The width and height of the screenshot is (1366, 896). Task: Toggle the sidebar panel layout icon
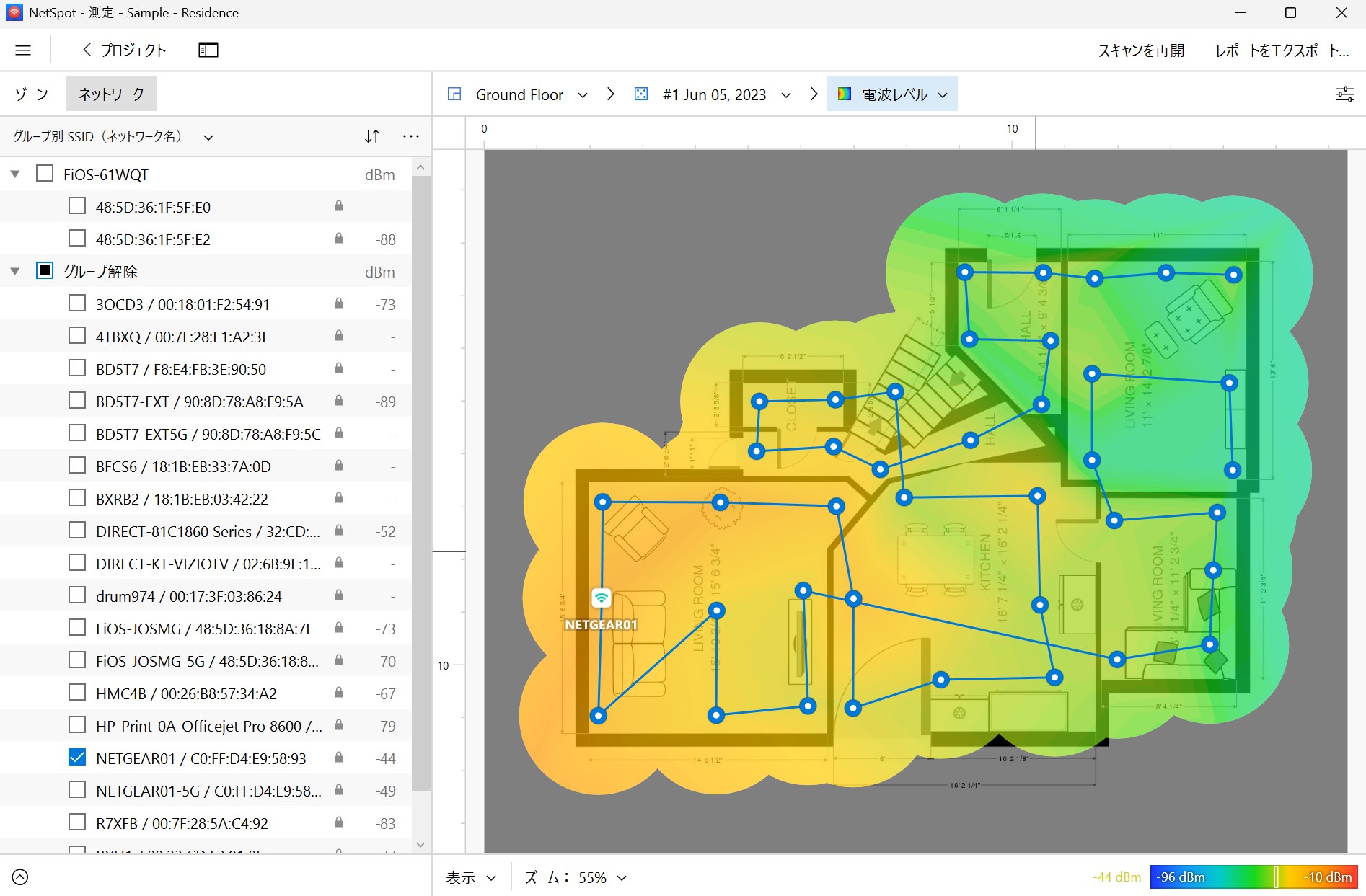pos(208,50)
